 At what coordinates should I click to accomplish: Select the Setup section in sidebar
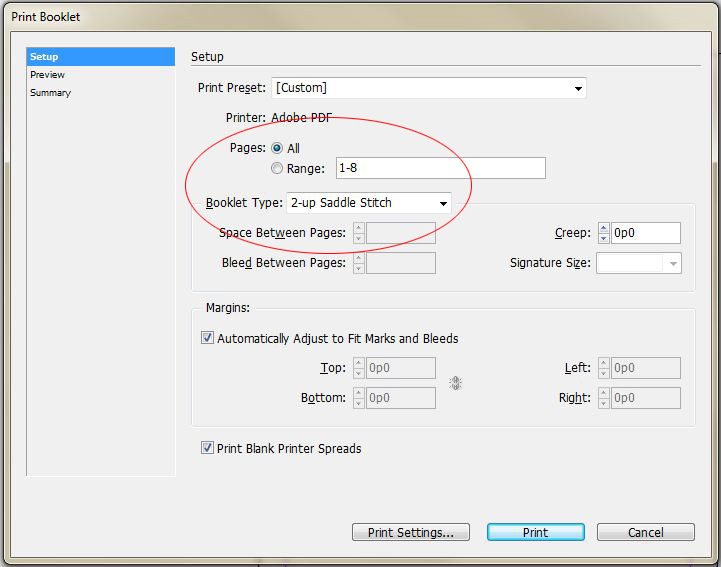tap(44, 57)
